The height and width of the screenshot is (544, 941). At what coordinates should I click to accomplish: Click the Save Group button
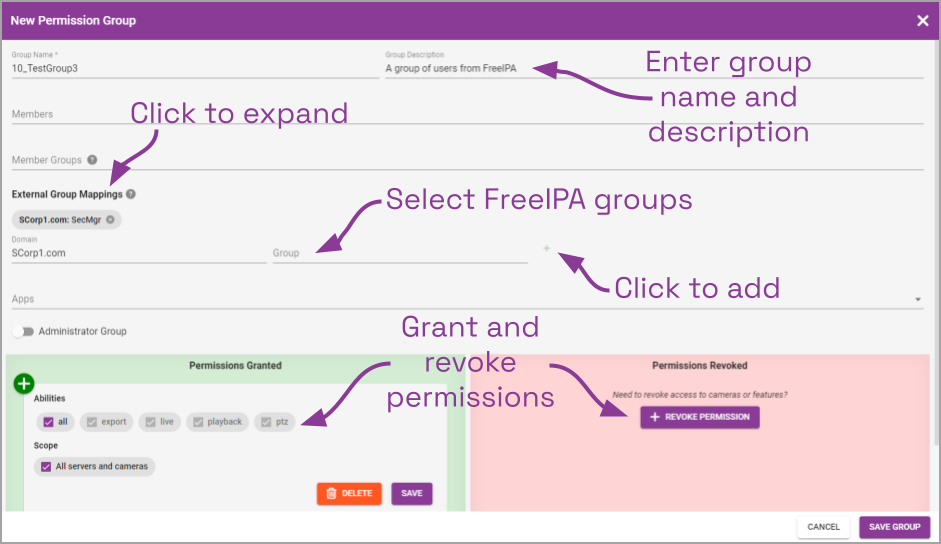[x=894, y=527]
